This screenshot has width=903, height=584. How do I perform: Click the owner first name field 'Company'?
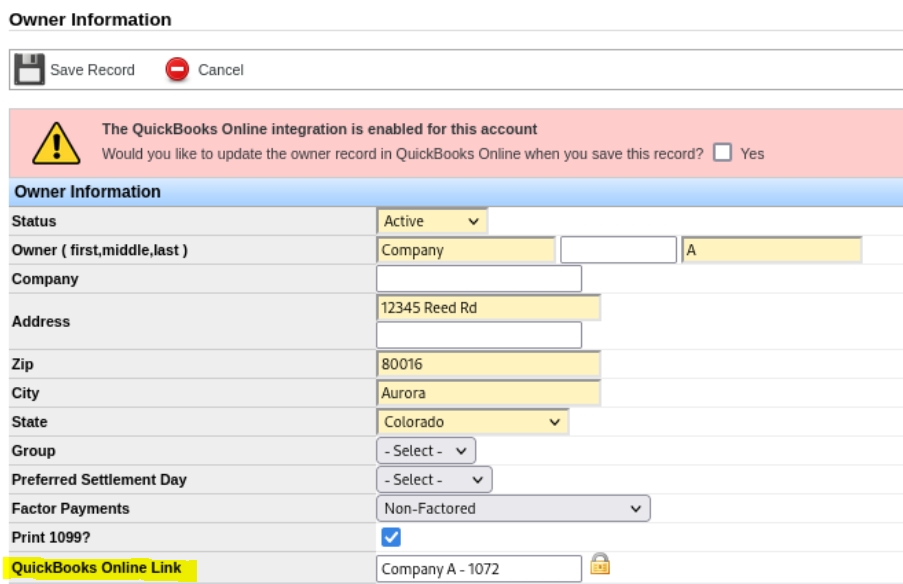pyautogui.click(x=466, y=250)
